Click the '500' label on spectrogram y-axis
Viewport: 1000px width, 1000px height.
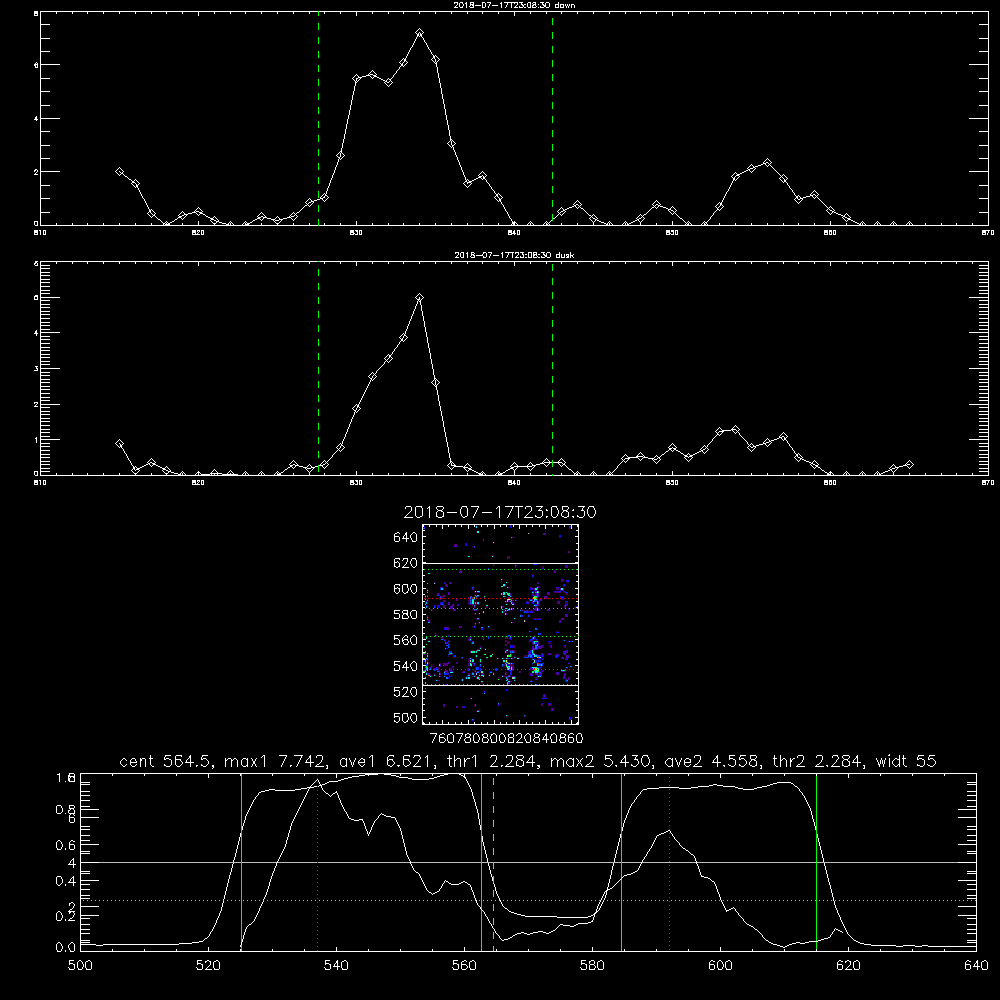[406, 717]
